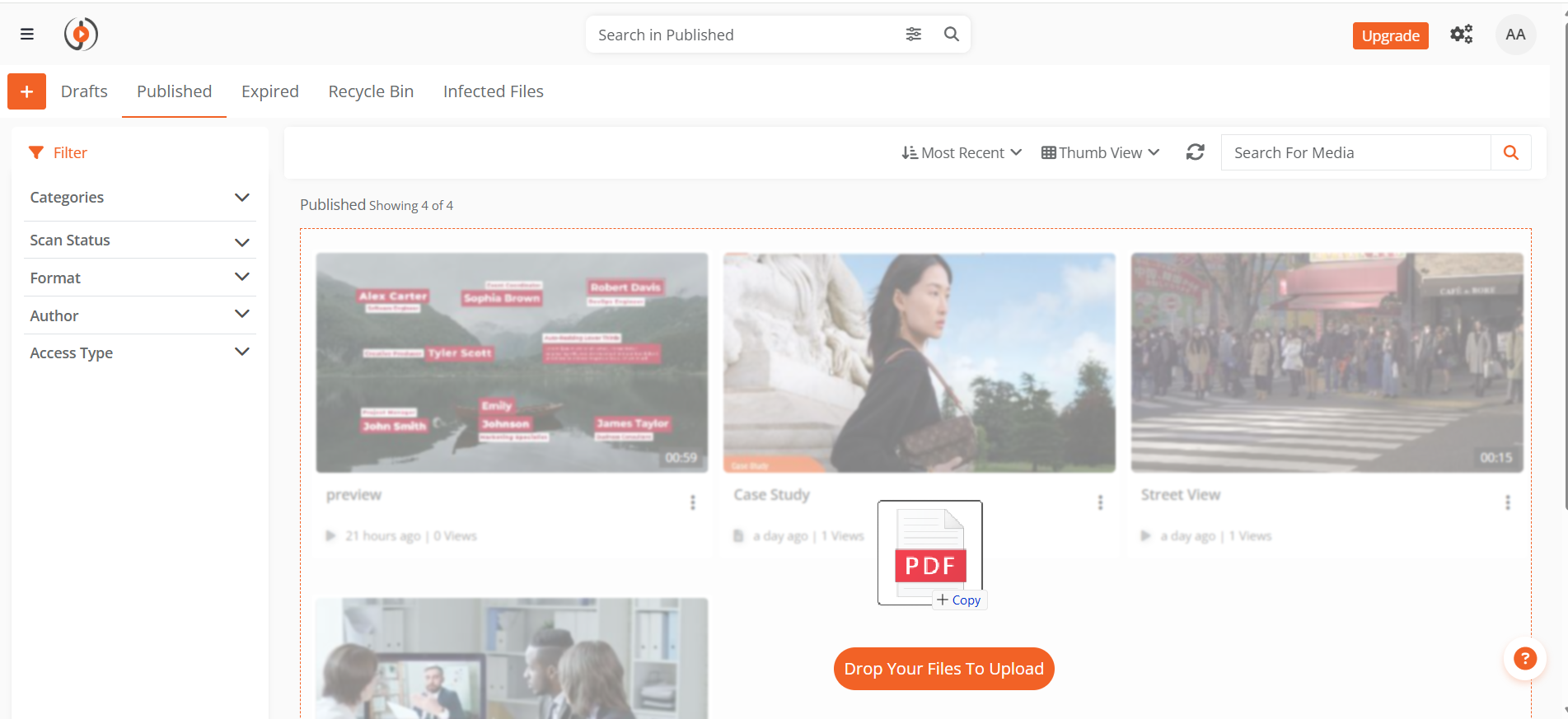This screenshot has height=719, width=1568.
Task: Click the orange plus add media button
Action: pyautogui.click(x=26, y=91)
